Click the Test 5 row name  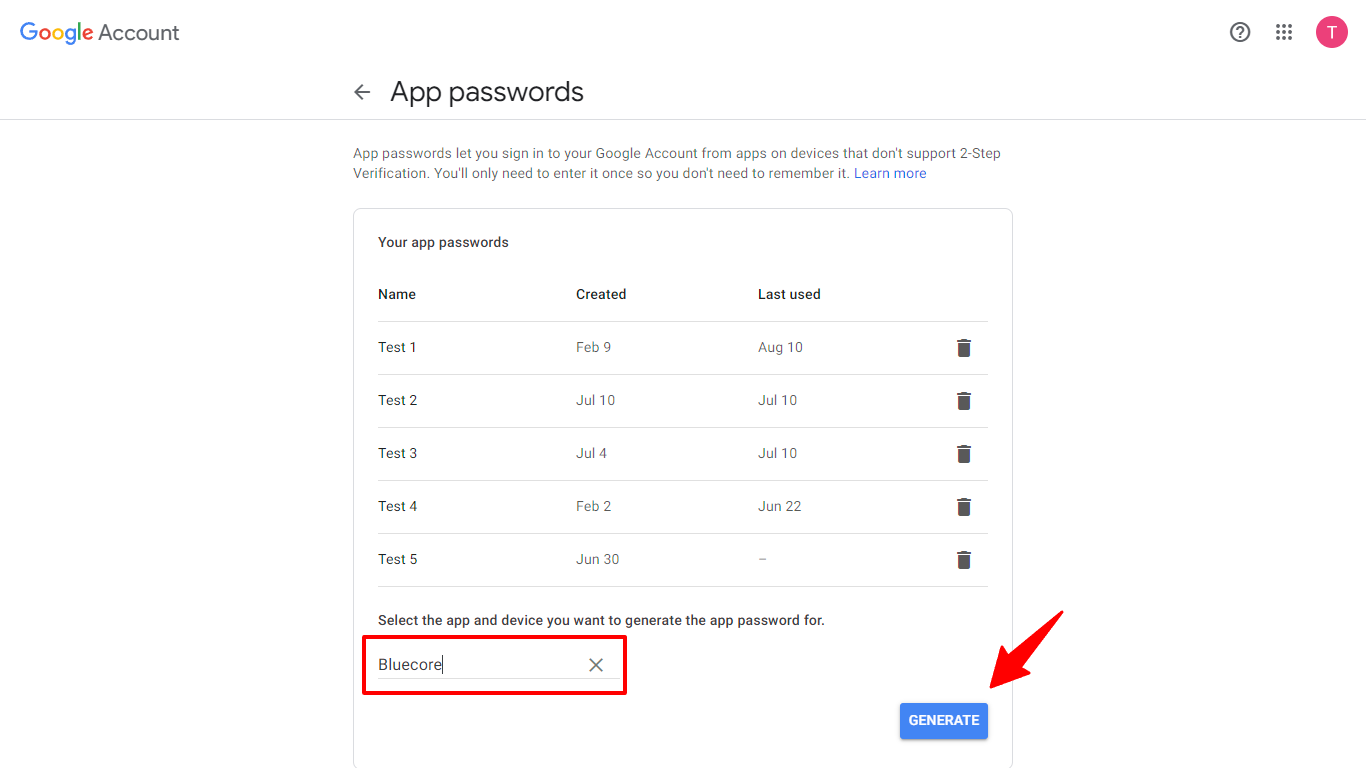(x=398, y=560)
